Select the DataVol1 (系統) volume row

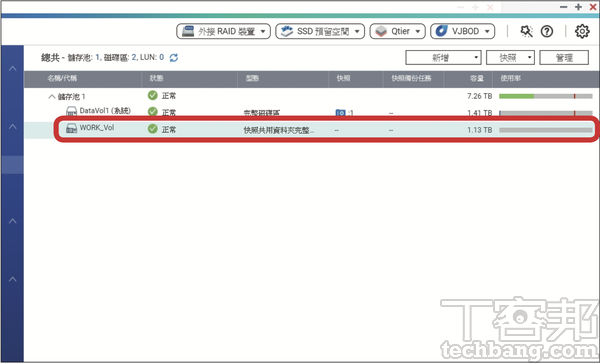pyautogui.click(x=311, y=112)
